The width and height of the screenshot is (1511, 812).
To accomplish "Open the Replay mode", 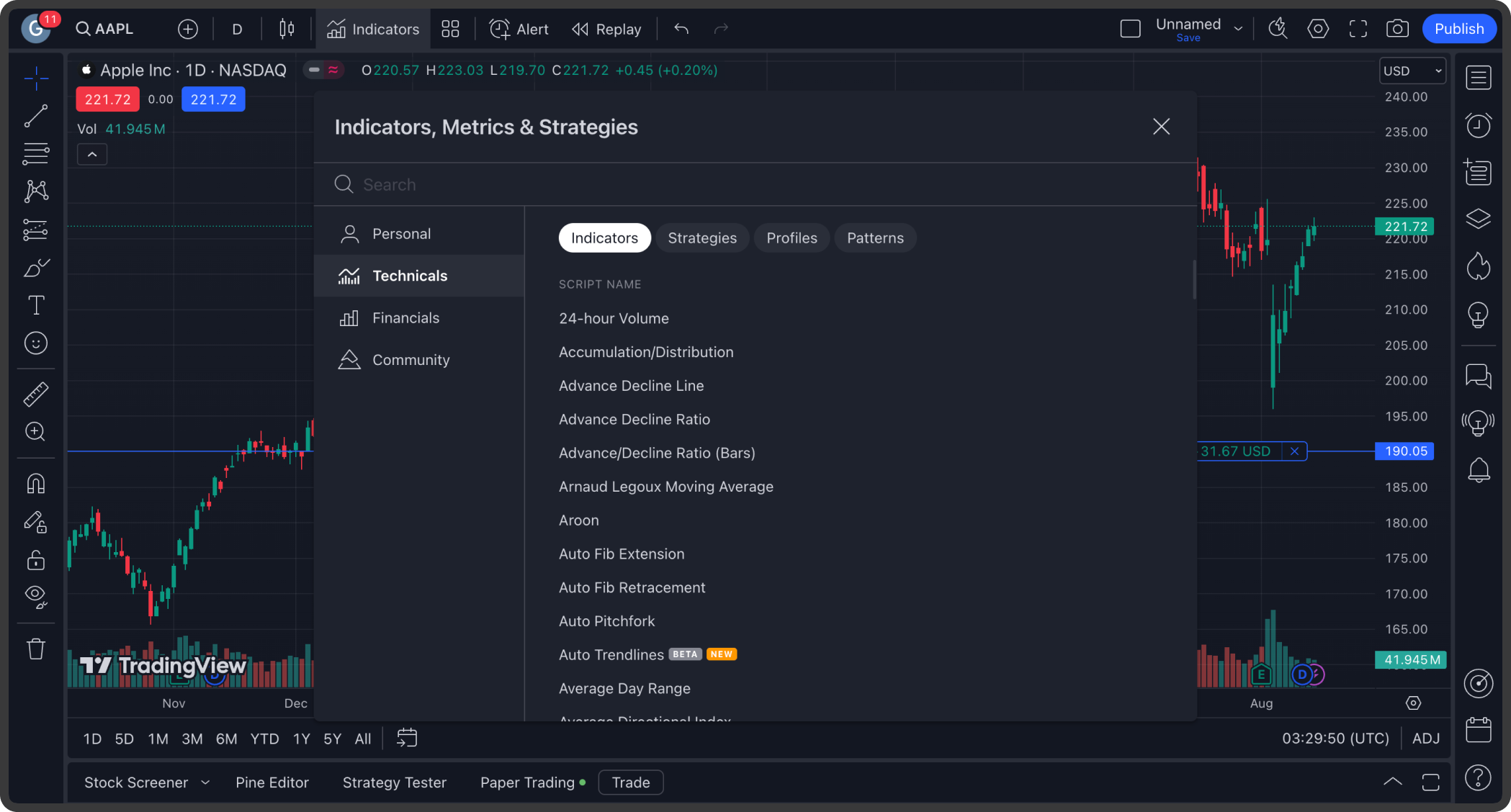I will coord(606,29).
